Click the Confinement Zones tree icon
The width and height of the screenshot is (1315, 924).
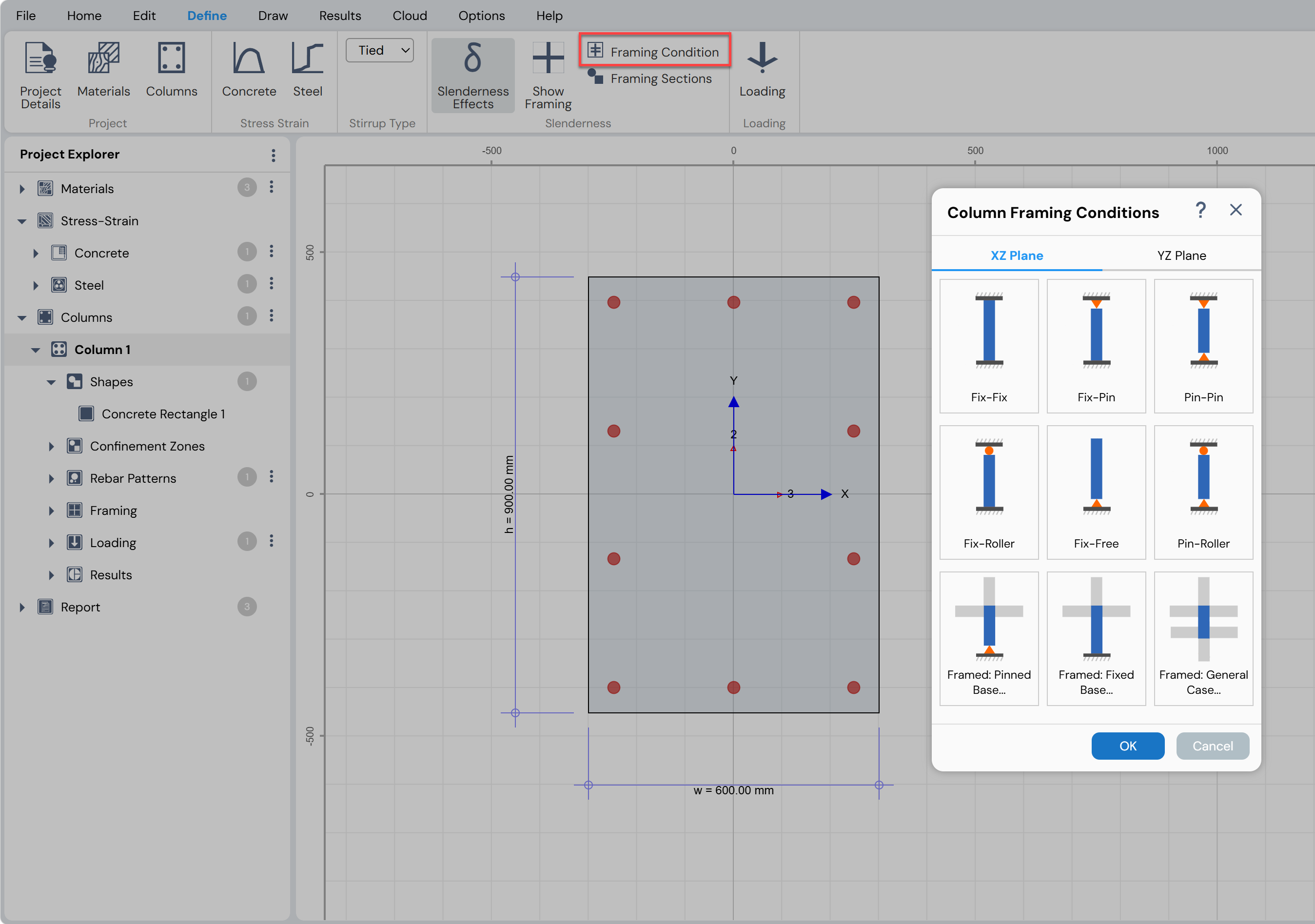click(75, 446)
